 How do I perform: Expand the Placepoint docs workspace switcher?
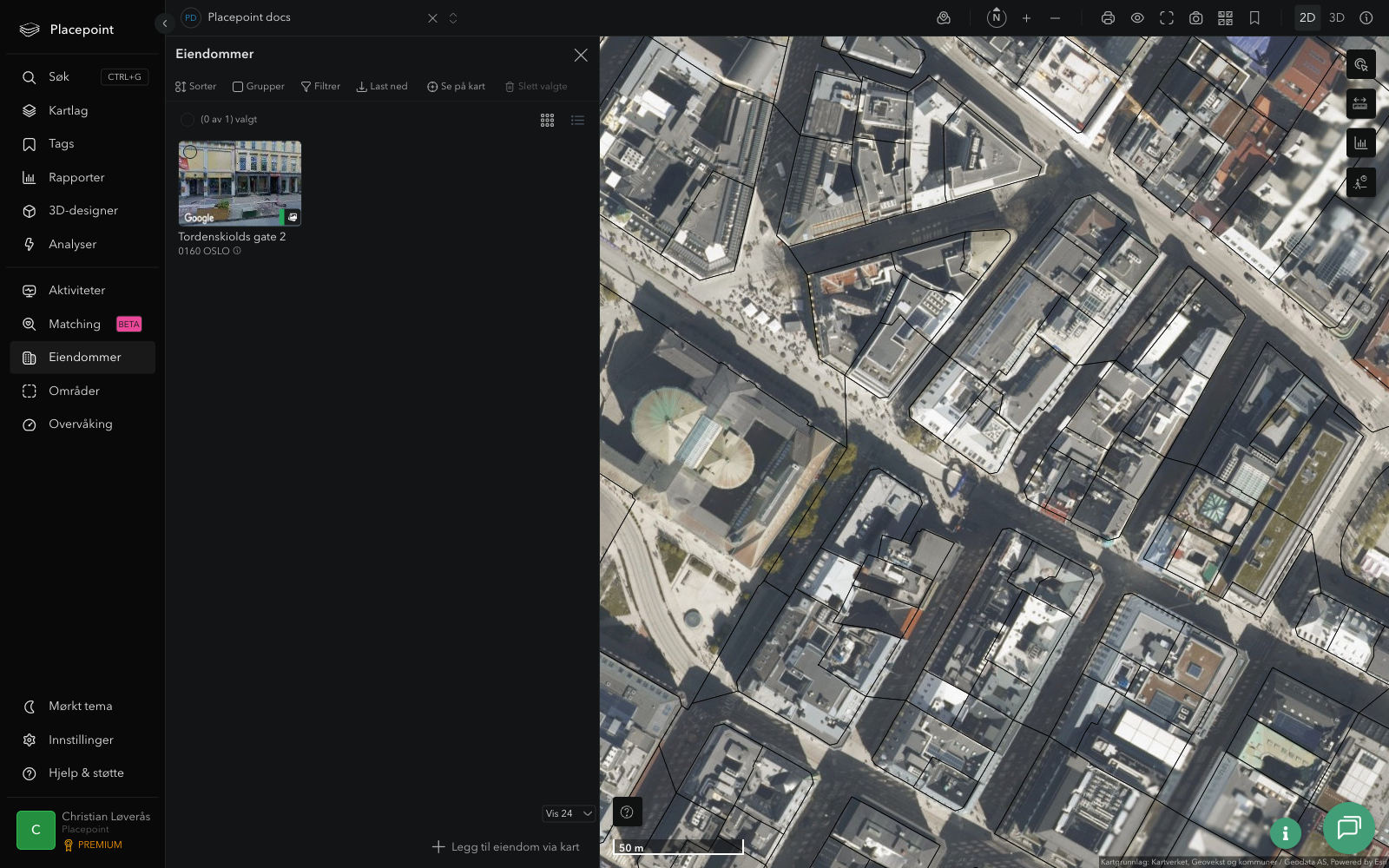click(452, 18)
